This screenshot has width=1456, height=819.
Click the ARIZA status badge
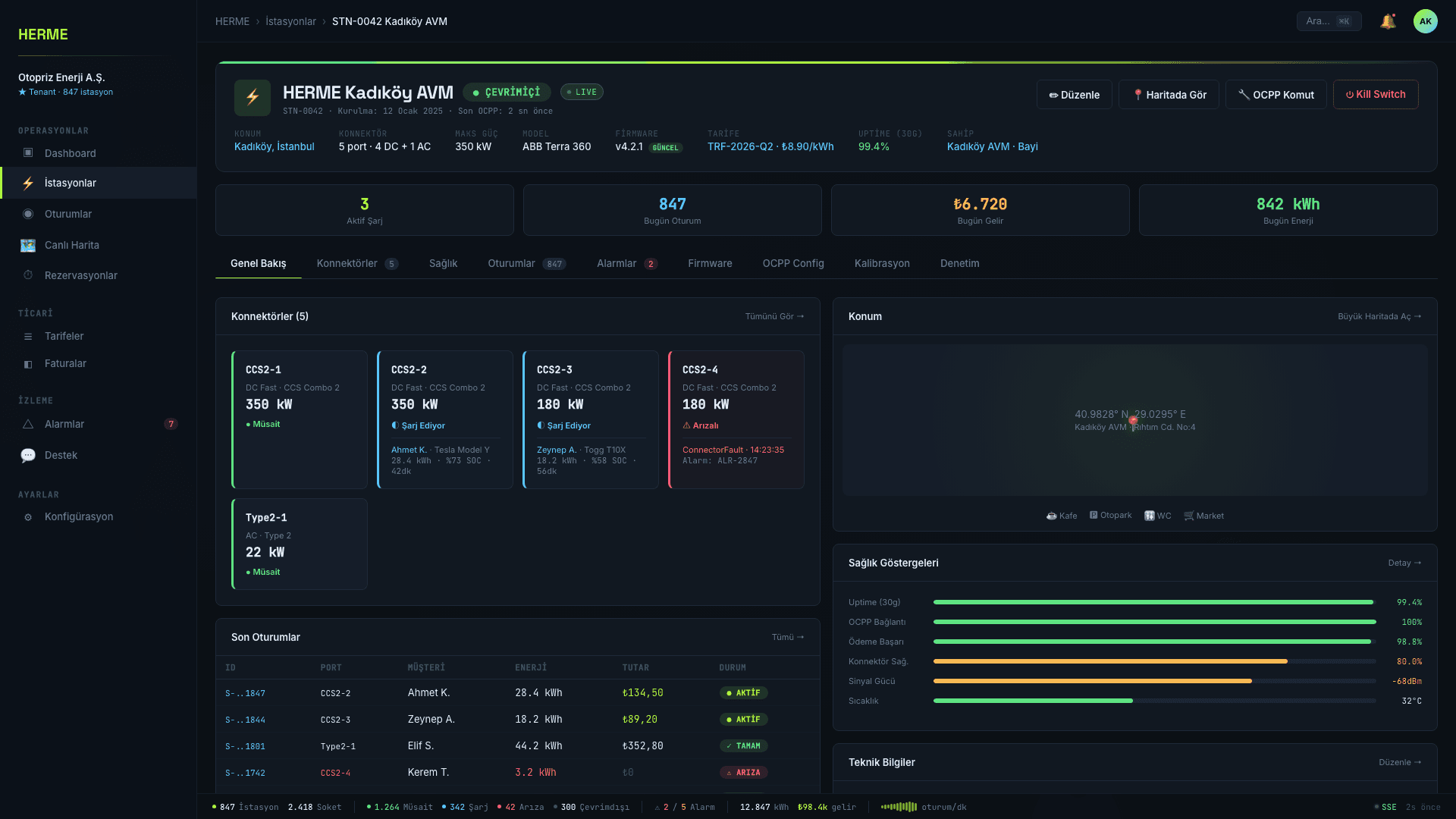[743, 773]
